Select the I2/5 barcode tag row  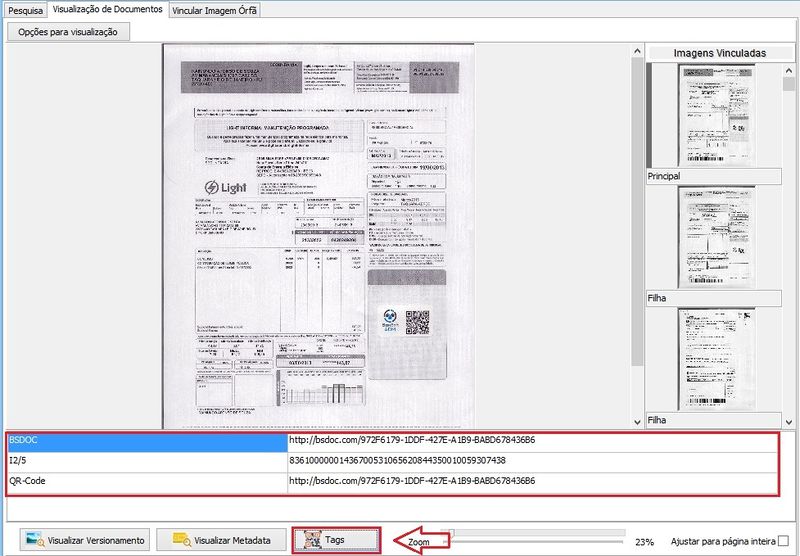coord(147,461)
